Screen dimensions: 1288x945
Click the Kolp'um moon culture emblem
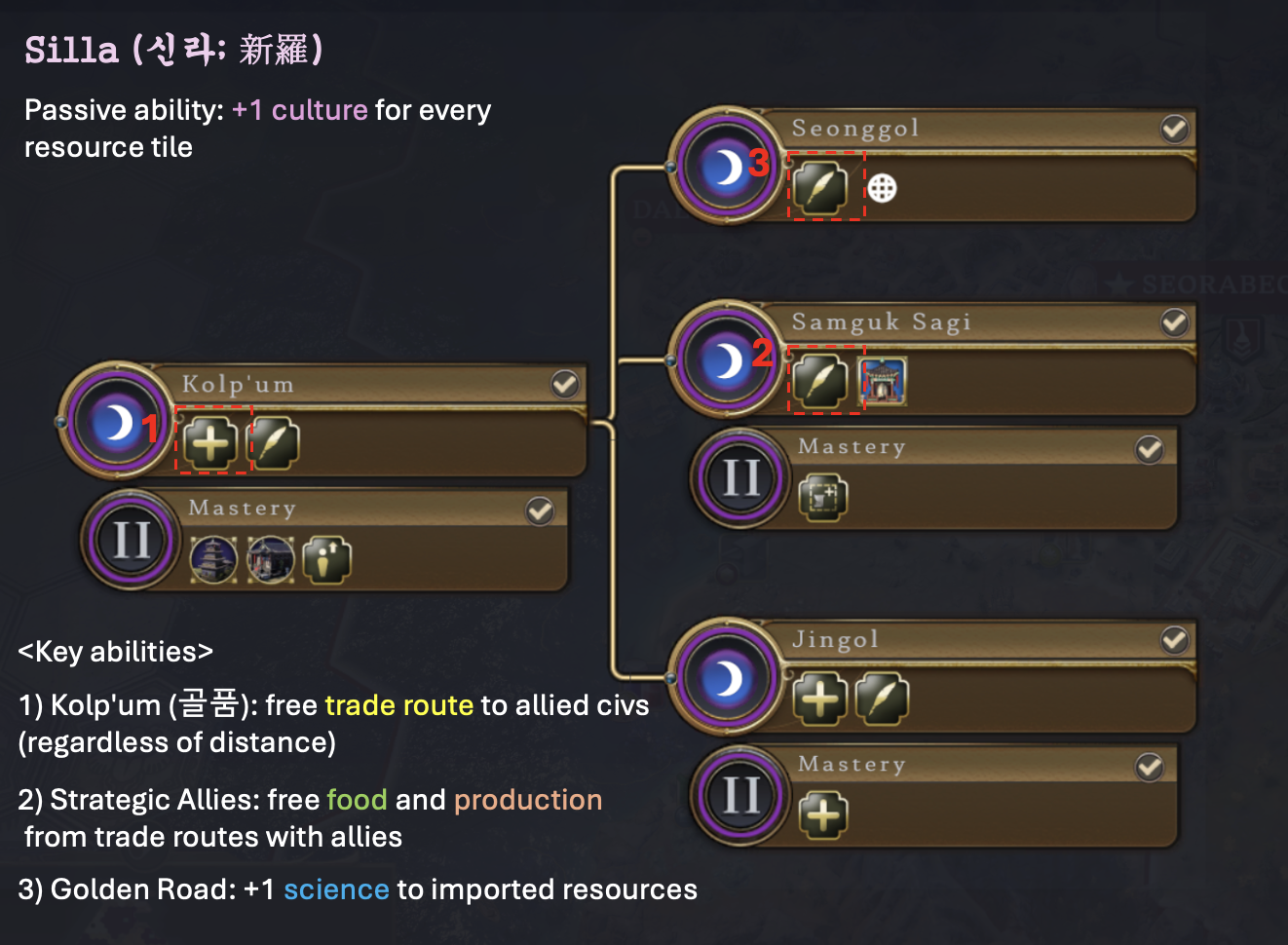pyautogui.click(x=117, y=422)
